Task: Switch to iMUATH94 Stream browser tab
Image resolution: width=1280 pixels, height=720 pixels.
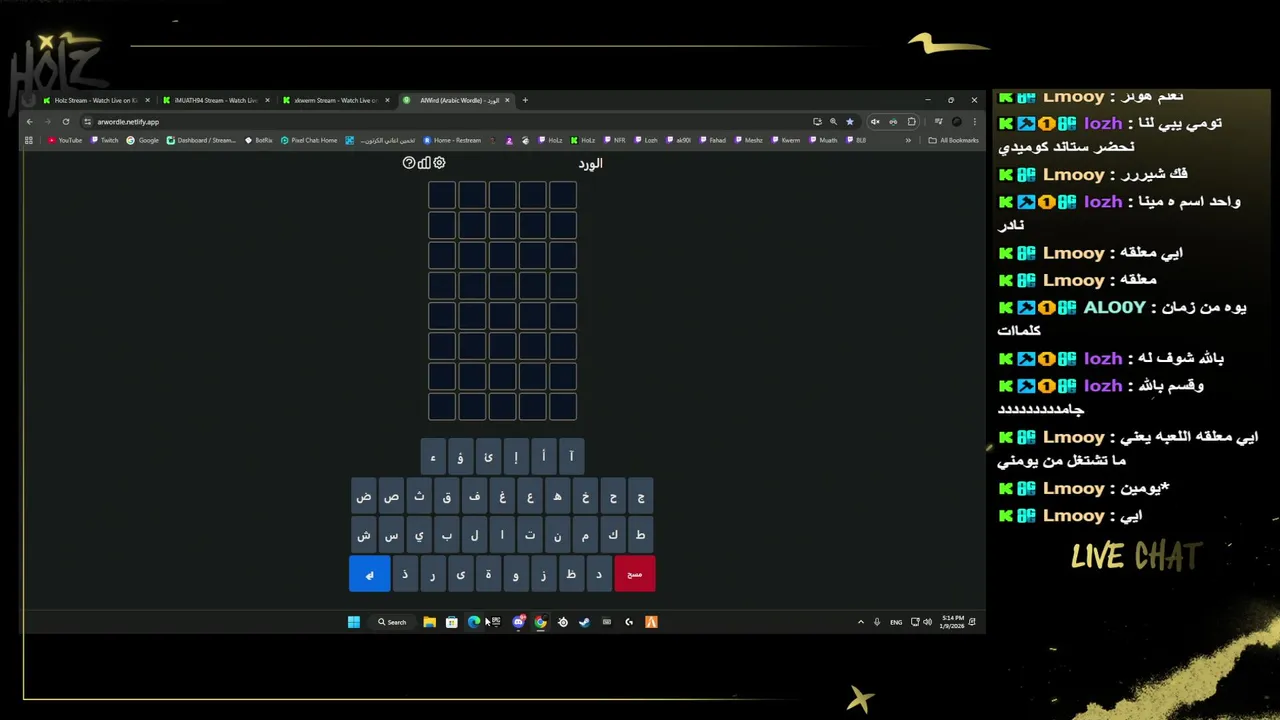Action: 216,100
